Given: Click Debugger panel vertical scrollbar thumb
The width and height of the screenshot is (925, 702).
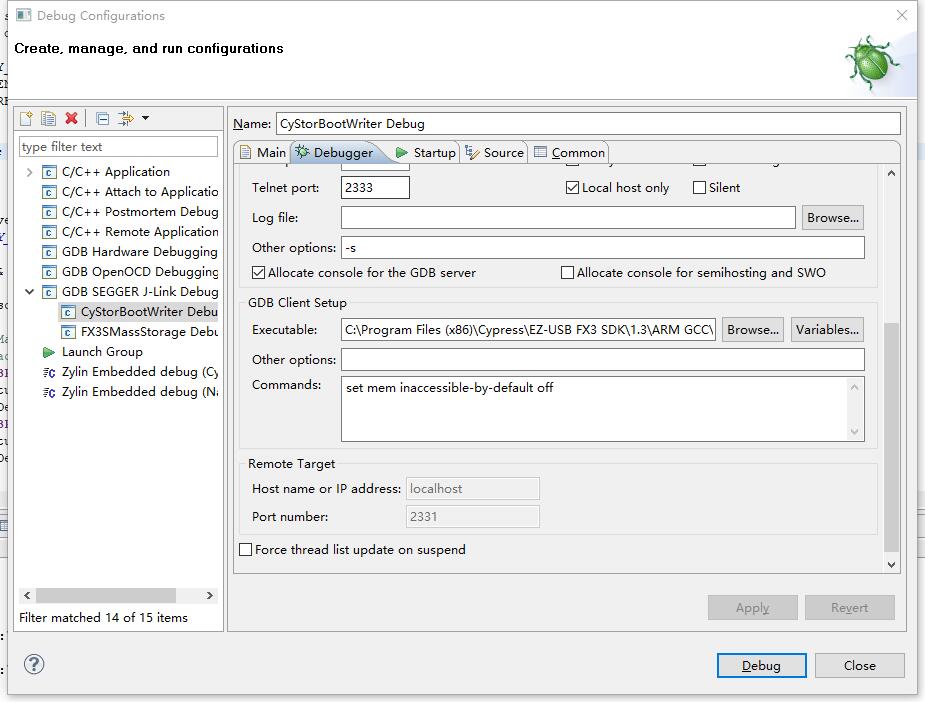Looking at the screenshot, I should tap(891, 438).
